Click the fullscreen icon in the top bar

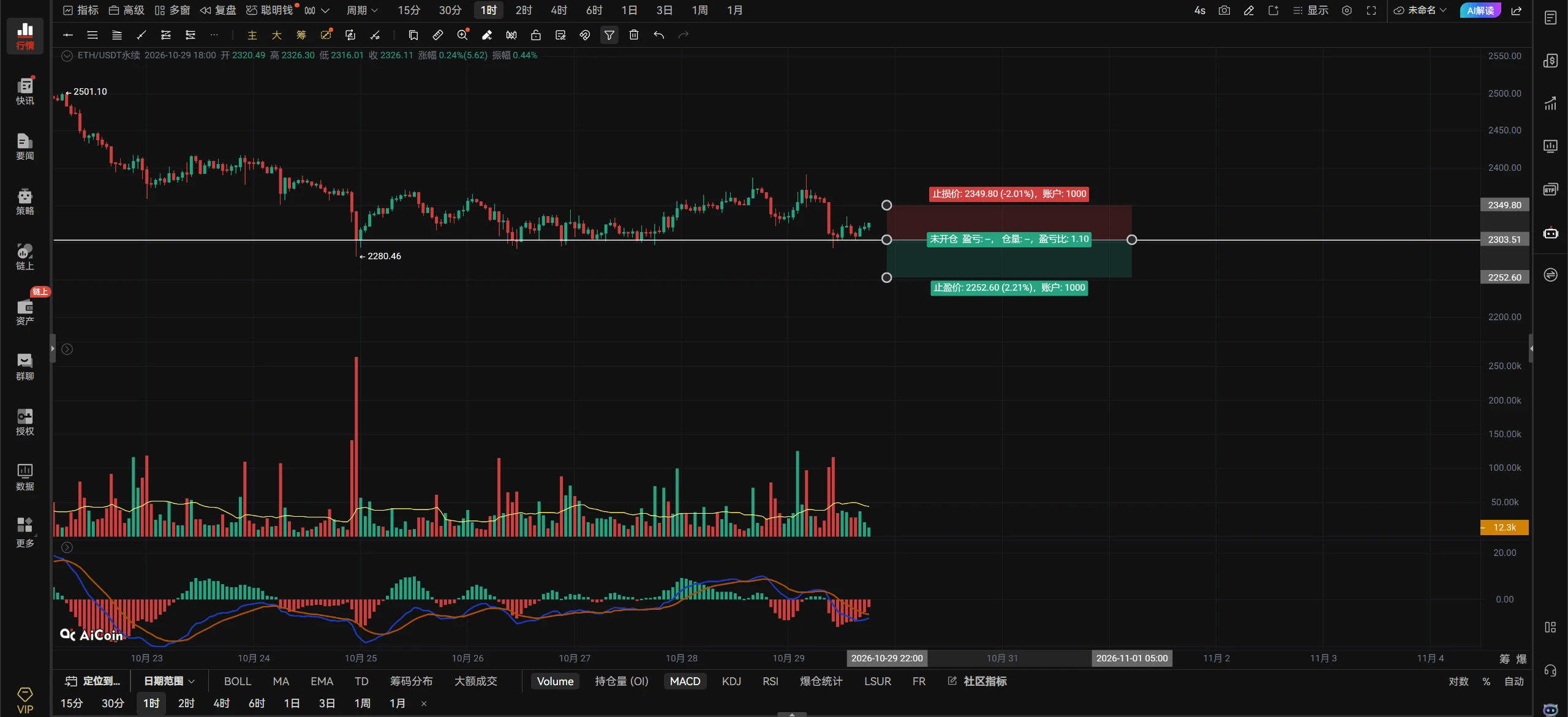[1371, 10]
